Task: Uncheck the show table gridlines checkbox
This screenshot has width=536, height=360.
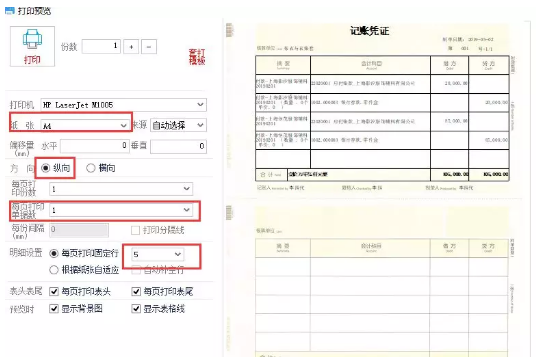Action: point(136,309)
